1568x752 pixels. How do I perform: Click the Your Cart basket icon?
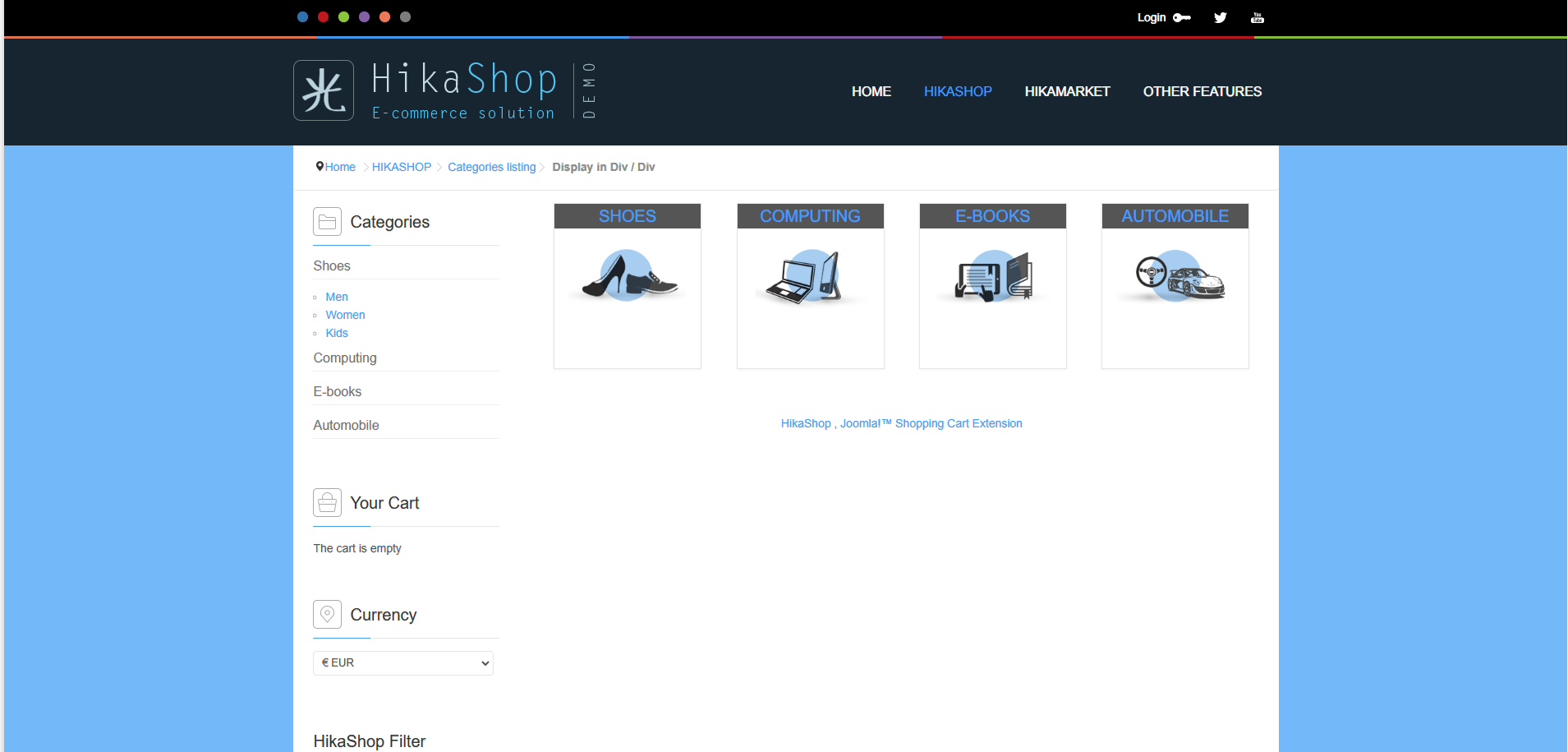pos(327,503)
